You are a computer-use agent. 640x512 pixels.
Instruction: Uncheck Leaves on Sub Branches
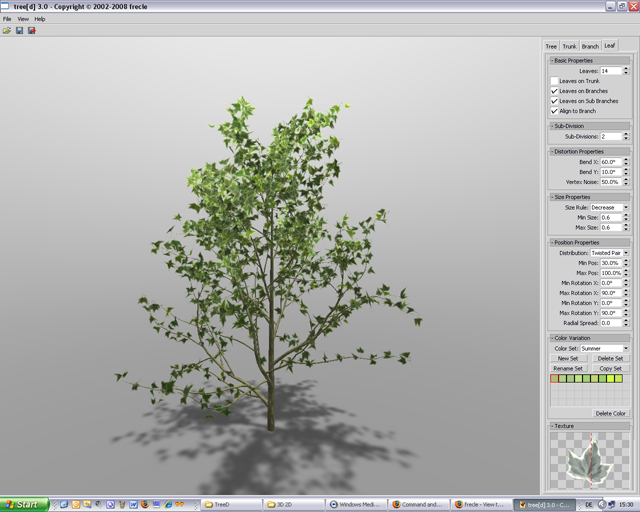click(x=554, y=101)
